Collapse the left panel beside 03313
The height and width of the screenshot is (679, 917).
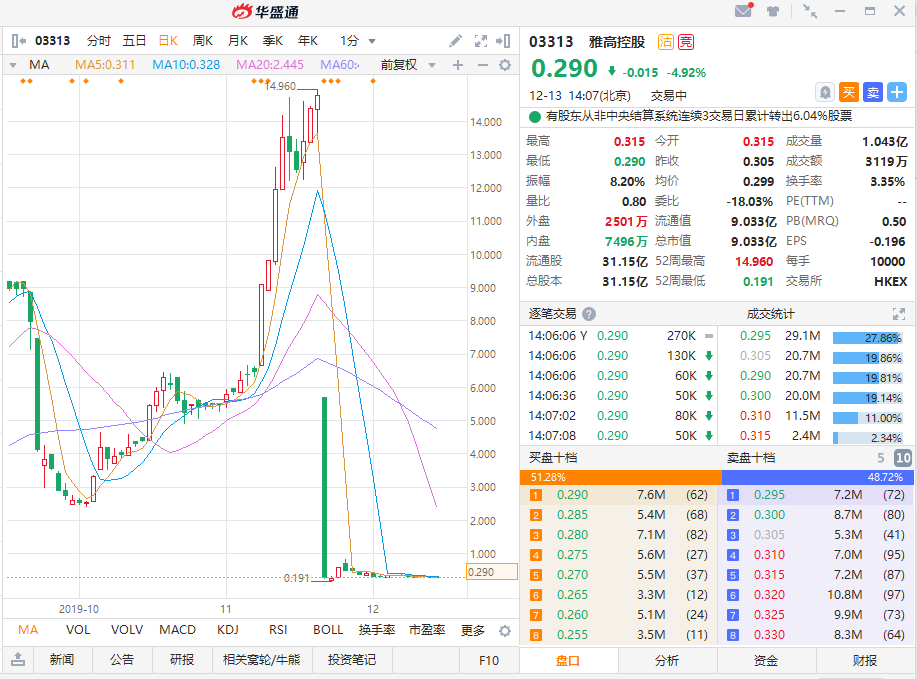pyautogui.click(x=18, y=41)
